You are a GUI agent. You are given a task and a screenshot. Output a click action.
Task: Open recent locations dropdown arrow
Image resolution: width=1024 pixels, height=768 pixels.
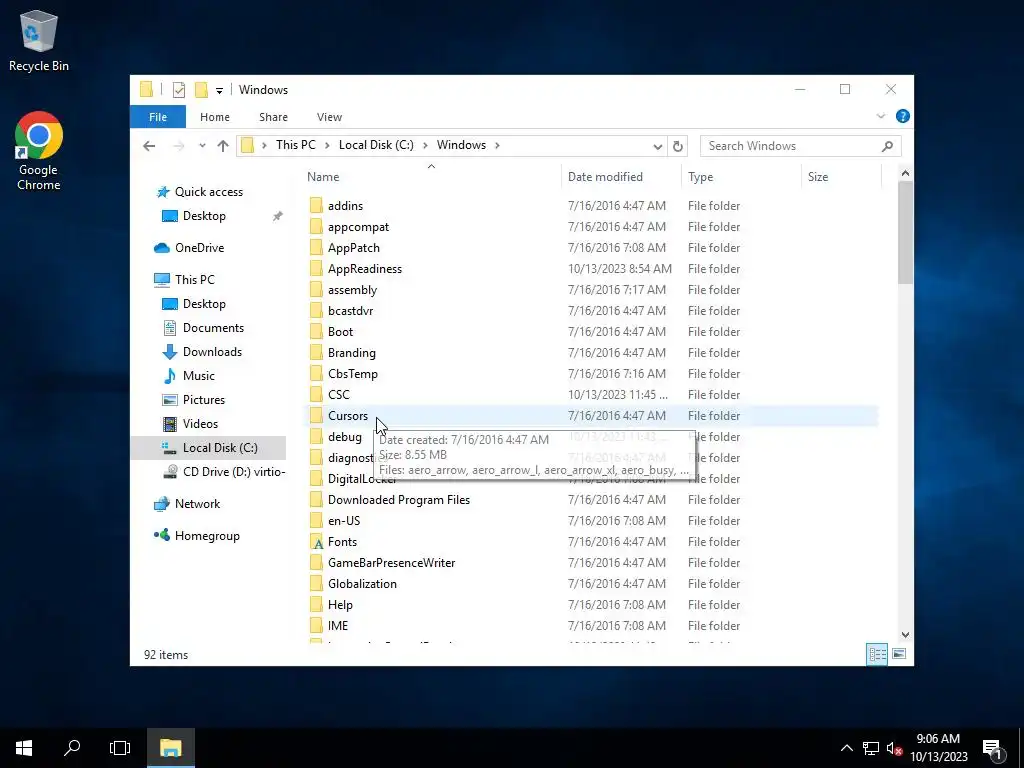click(x=202, y=146)
